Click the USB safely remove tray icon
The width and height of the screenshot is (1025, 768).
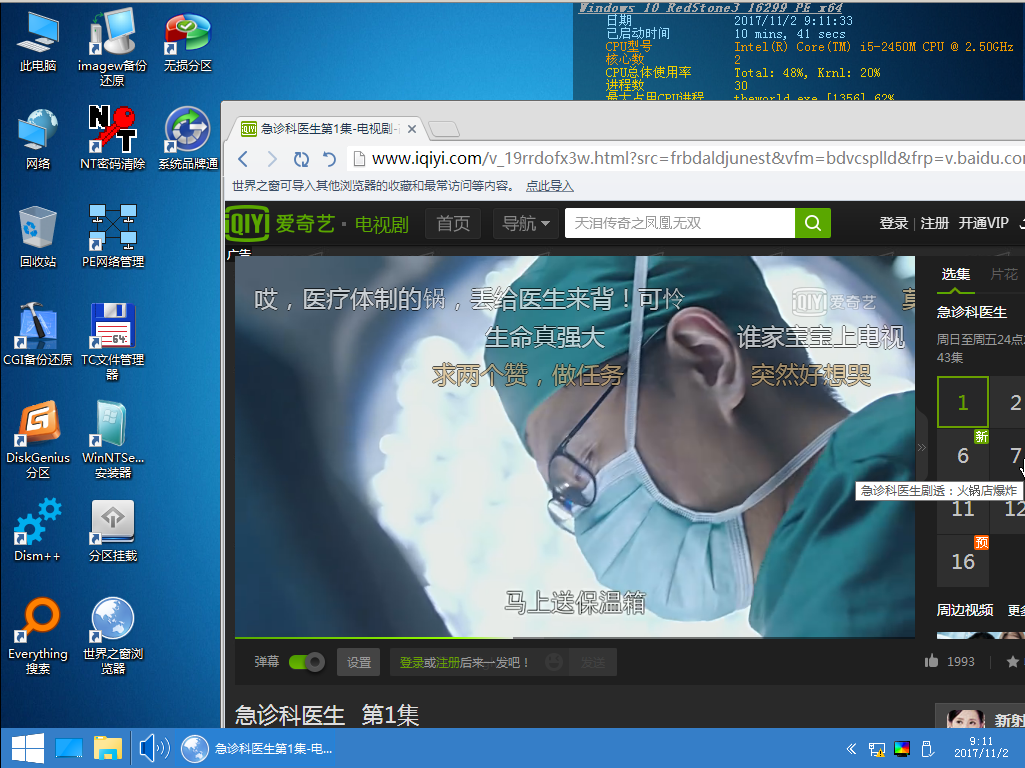(926, 748)
